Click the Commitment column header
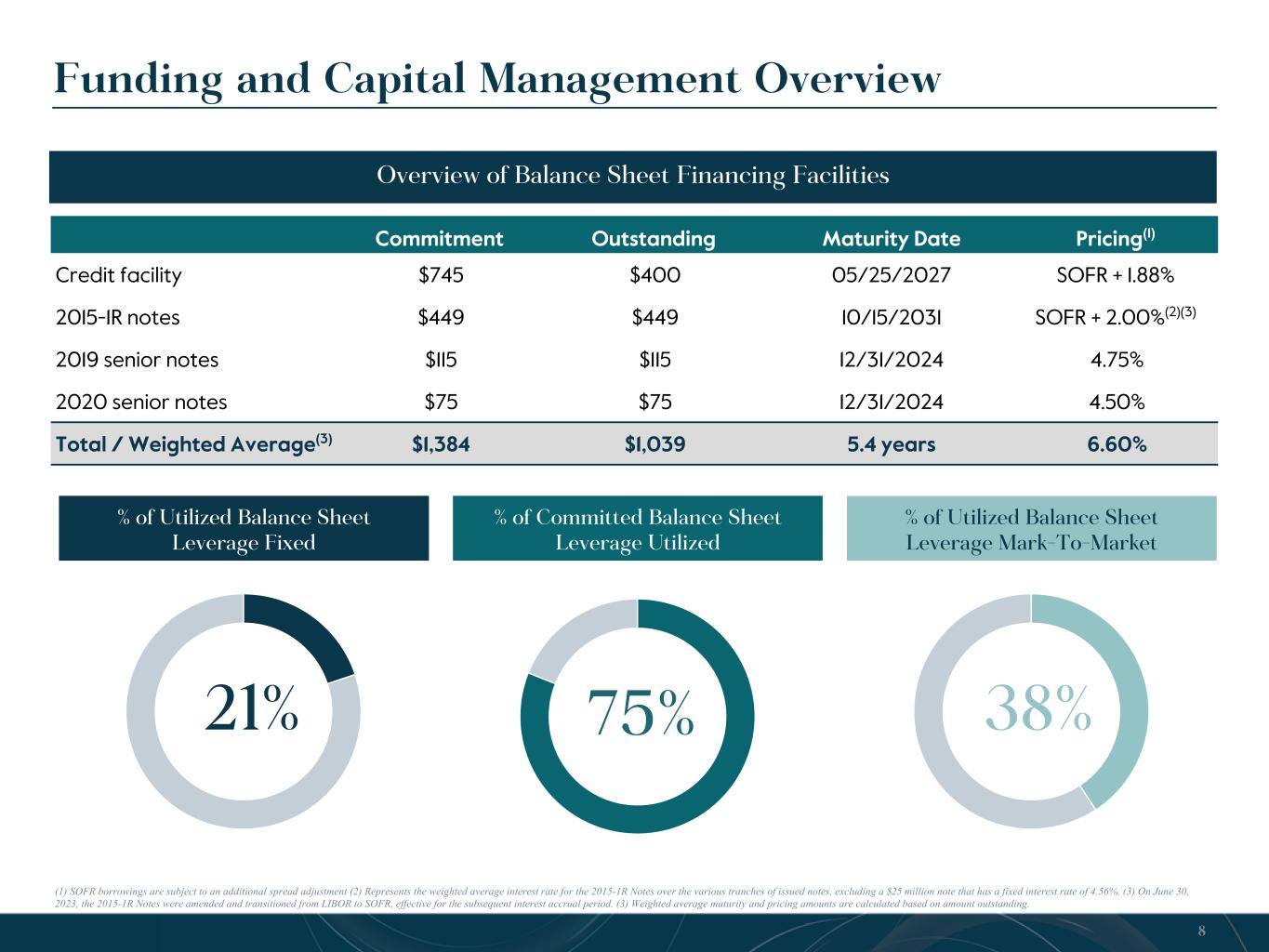The width and height of the screenshot is (1269, 952). 439,239
